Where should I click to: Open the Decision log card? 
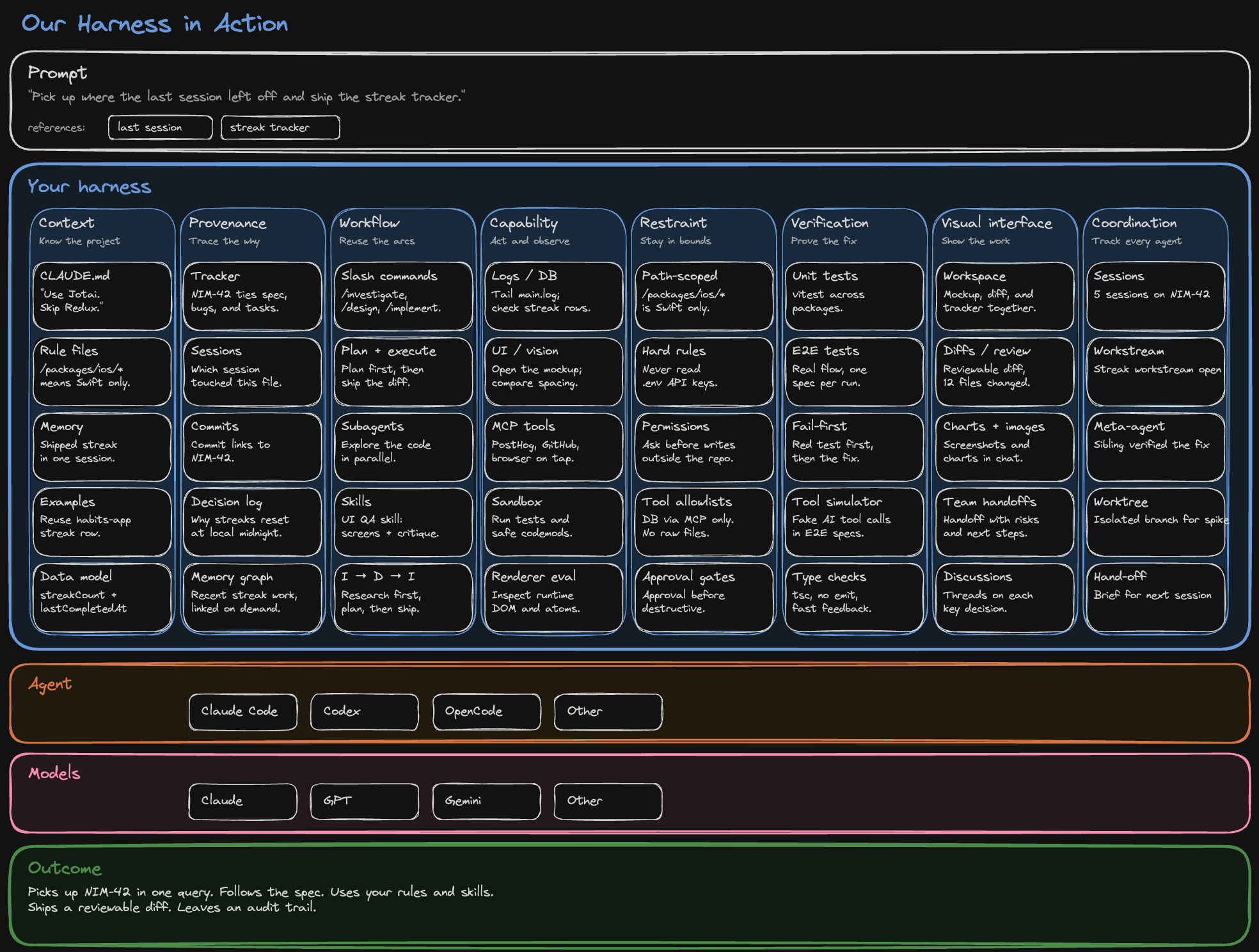[253, 522]
